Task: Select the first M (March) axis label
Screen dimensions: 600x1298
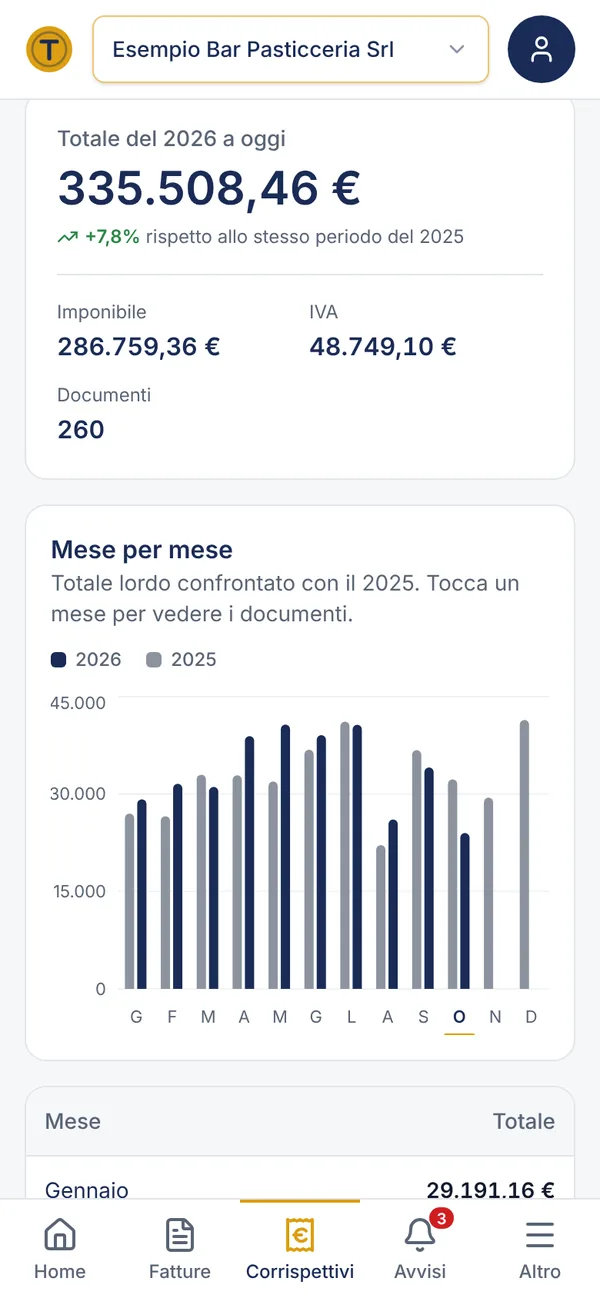Action: 208,1017
